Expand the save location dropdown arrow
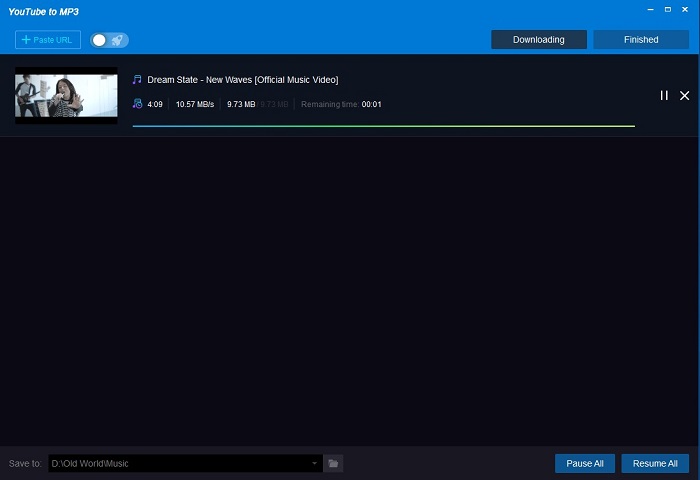Screen dimensions: 700x480 click(314, 463)
